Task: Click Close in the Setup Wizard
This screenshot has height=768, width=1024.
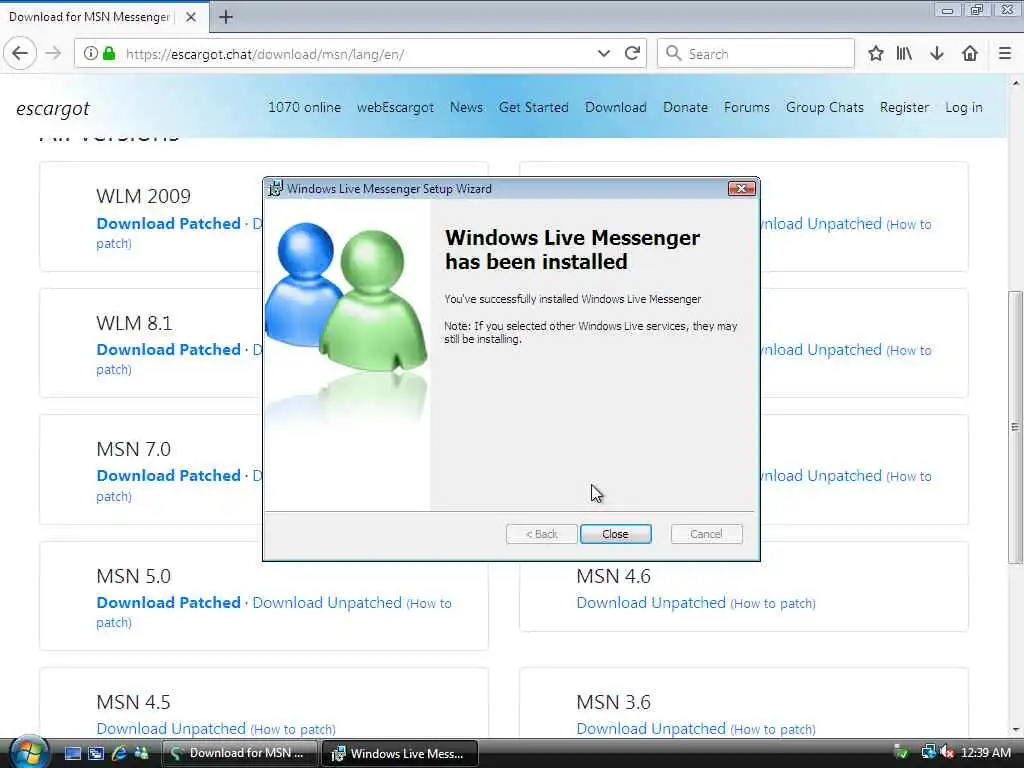Action: (615, 534)
